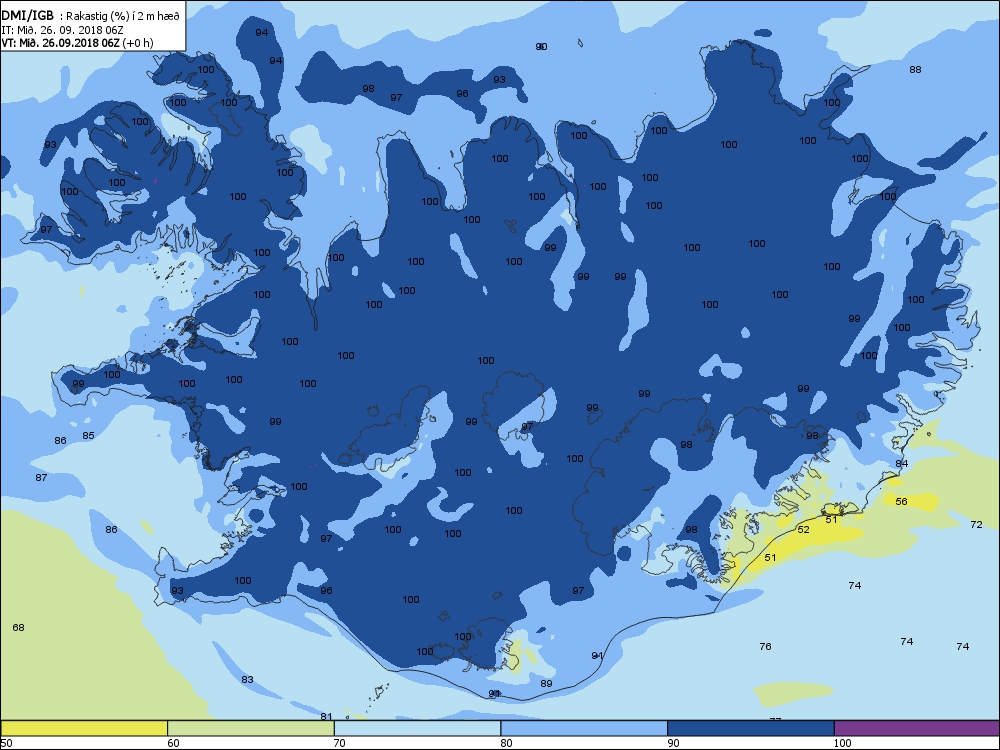1000x750 pixels.
Task: Click the humidity value 85 off the west coast
Action: click(89, 435)
